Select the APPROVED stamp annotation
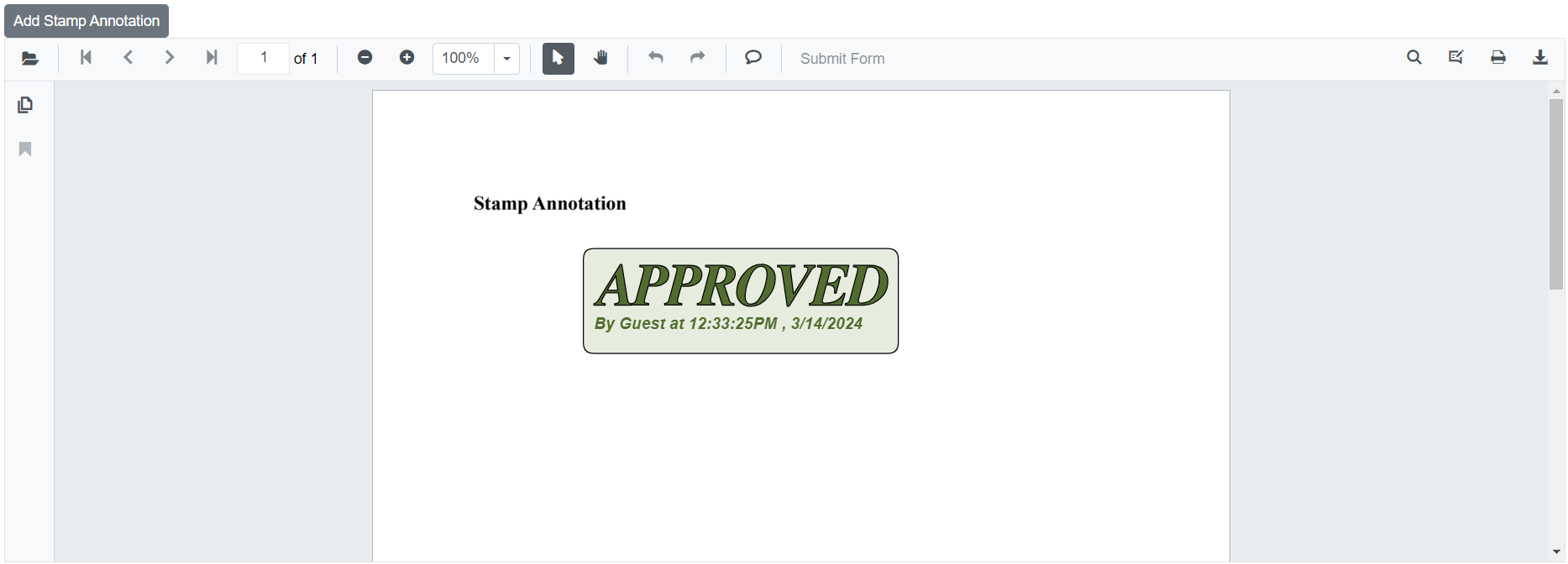Viewport: 1568px width, 564px height. click(x=741, y=300)
